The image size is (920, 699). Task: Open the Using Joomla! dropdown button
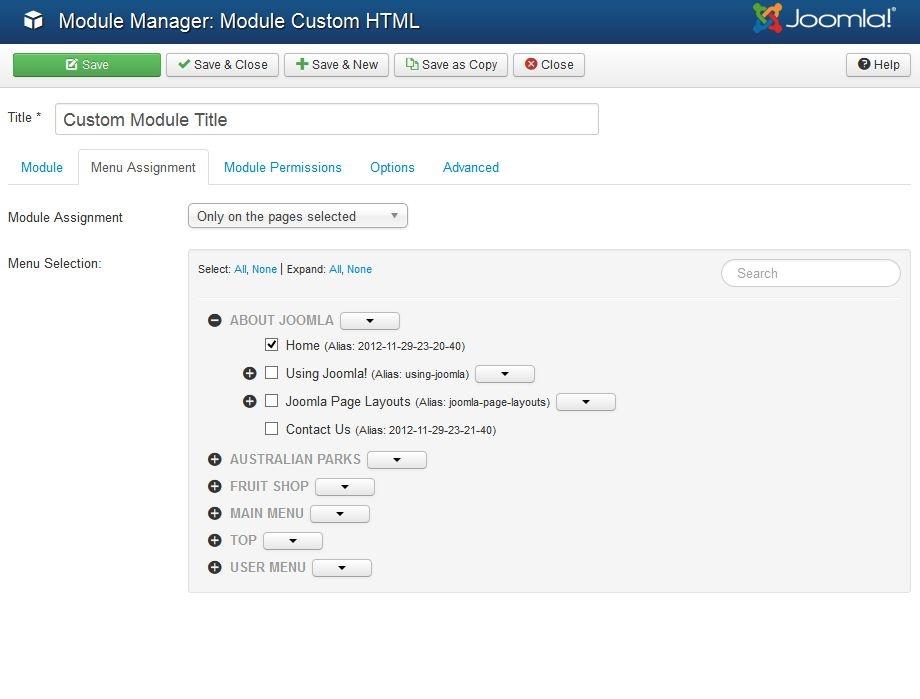[x=505, y=374]
